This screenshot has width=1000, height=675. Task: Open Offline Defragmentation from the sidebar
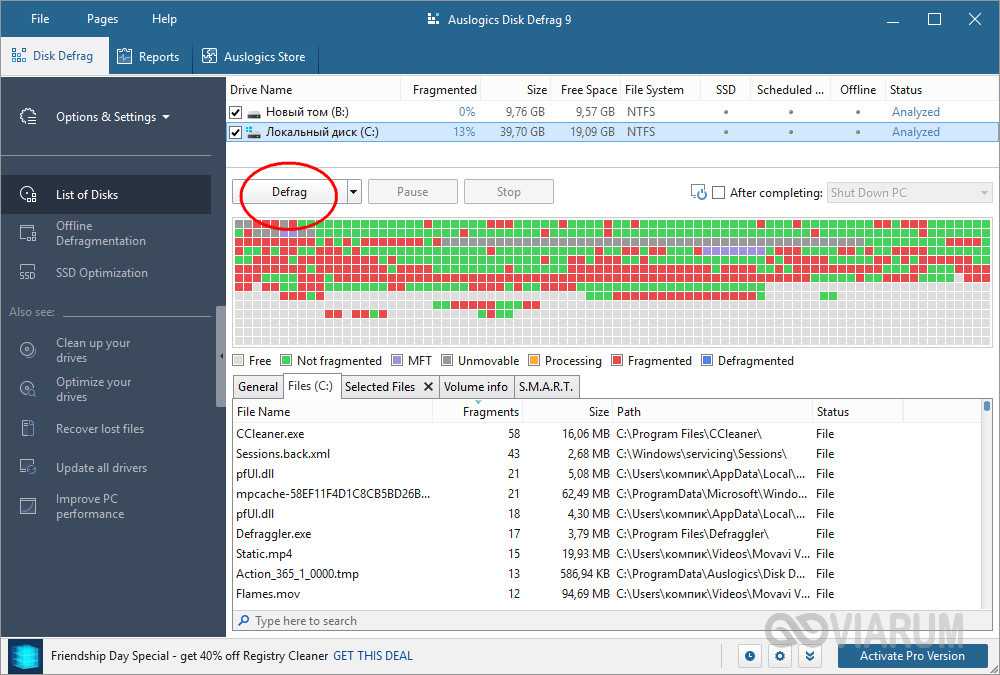(100, 233)
